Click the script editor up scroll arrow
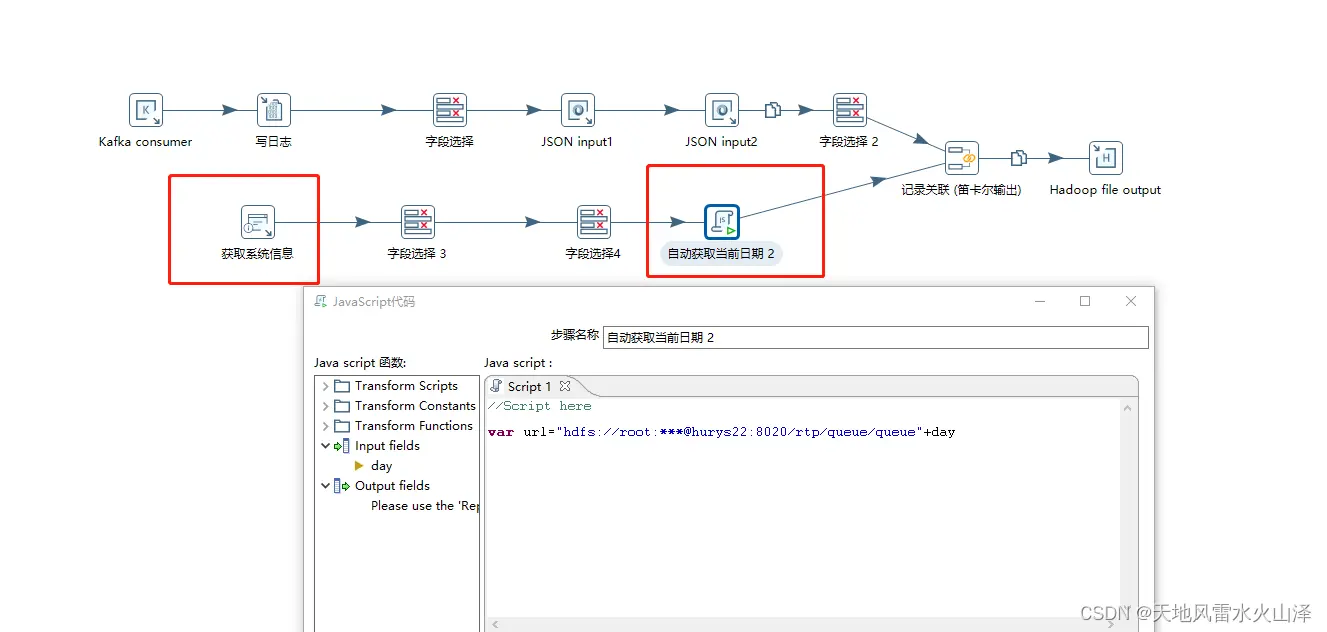Screen dimensions: 1327x632 [1129, 407]
